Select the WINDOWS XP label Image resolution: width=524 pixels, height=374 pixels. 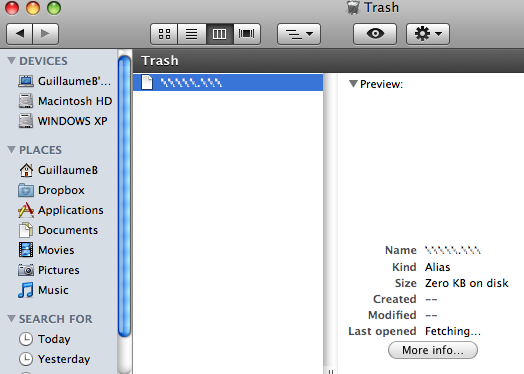pyautogui.click(x=73, y=121)
